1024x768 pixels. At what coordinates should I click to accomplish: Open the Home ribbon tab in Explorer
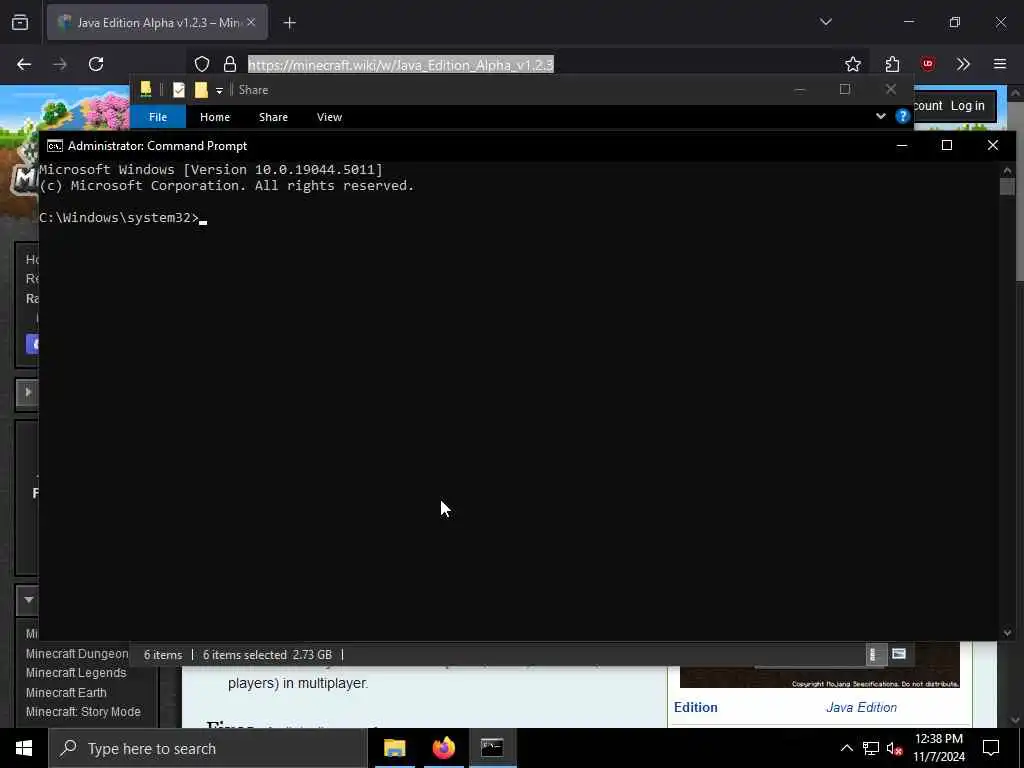[x=215, y=117]
